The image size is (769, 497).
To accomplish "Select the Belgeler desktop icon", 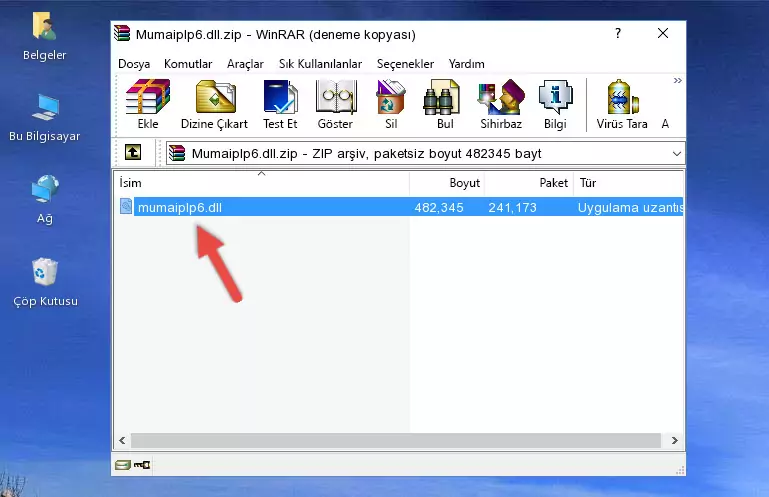I will click(45, 37).
